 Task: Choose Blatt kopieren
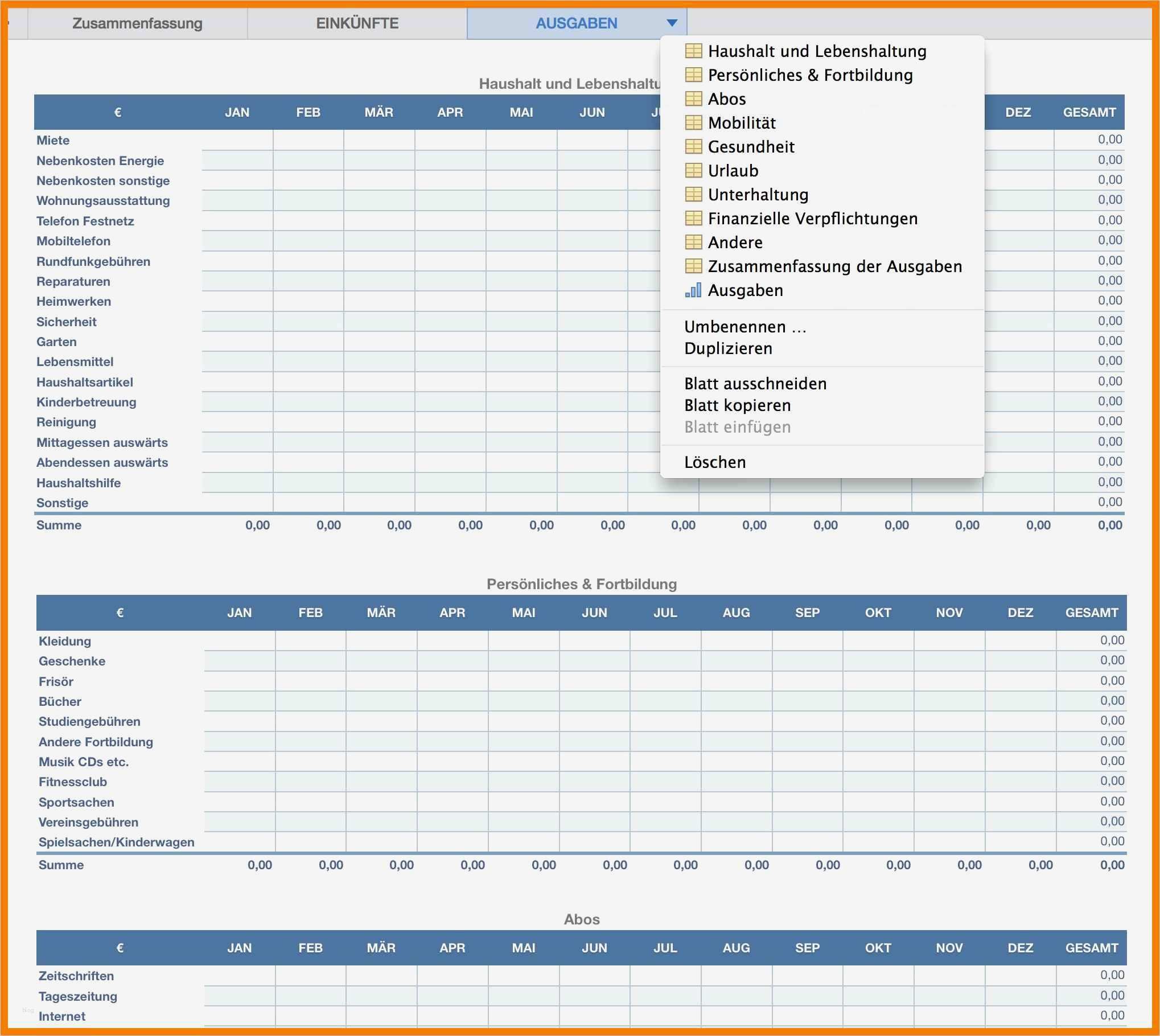[738, 405]
